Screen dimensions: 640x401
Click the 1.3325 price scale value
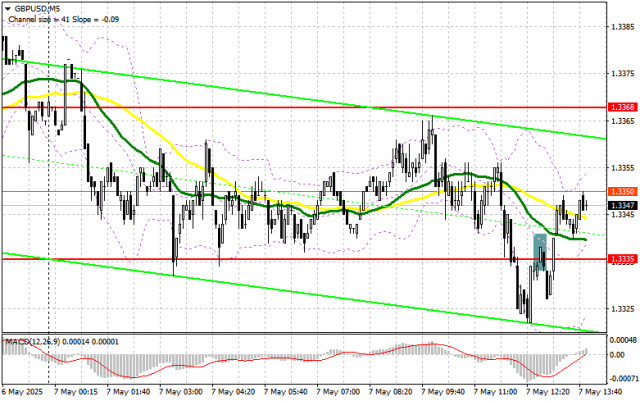coord(622,309)
